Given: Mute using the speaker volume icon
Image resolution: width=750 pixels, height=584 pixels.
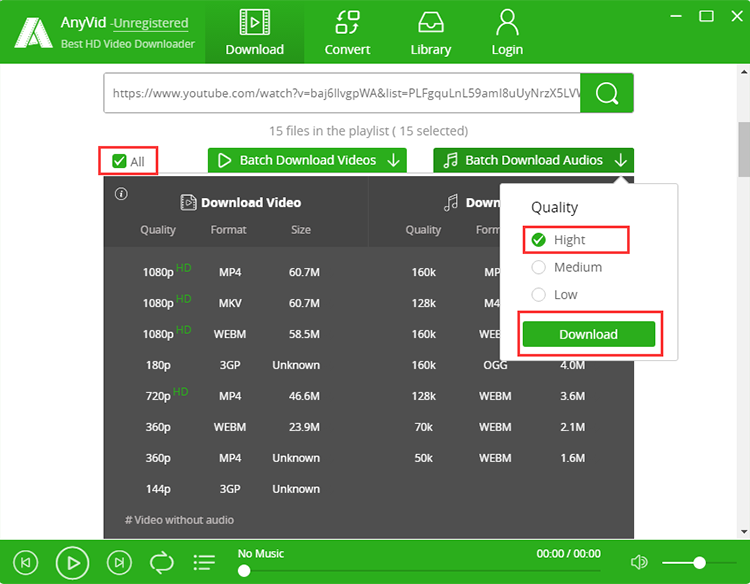Looking at the screenshot, I should coord(639,562).
